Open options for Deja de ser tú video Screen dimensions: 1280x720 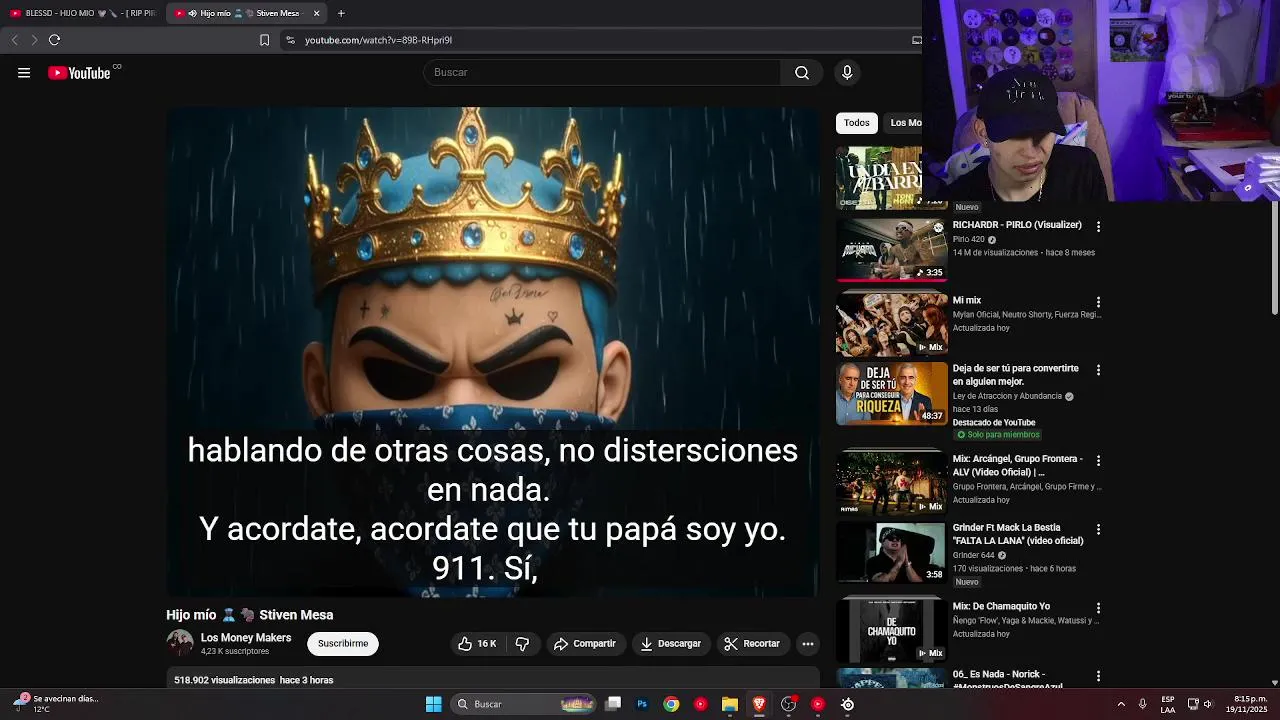[1098, 370]
